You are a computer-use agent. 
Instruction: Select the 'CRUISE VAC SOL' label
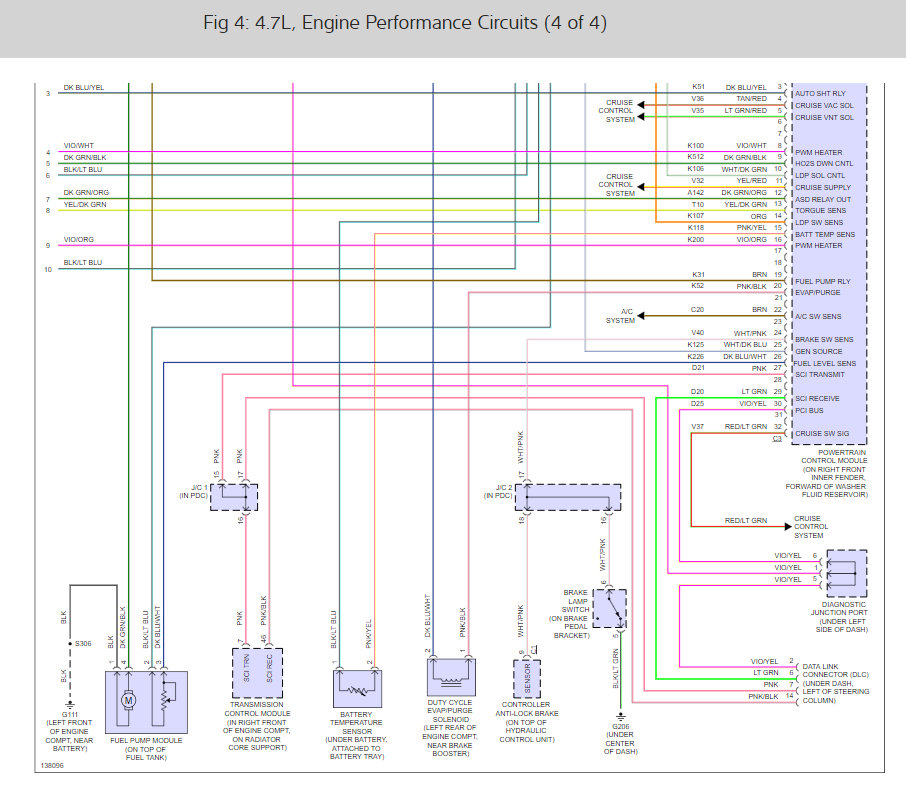(824, 106)
